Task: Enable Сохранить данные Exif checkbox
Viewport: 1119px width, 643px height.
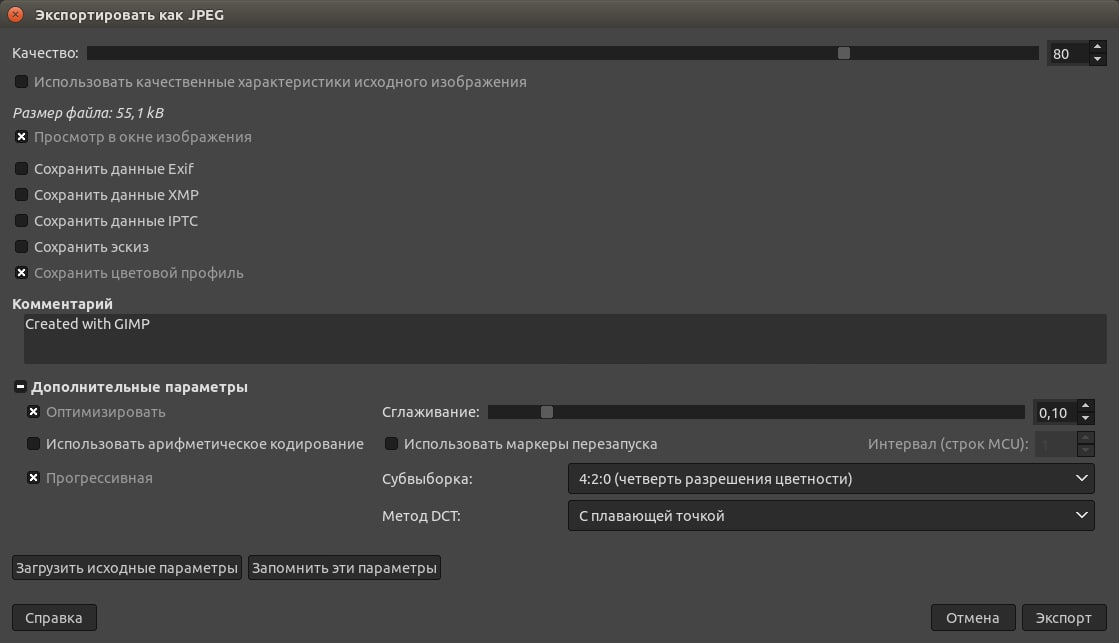Action: (21, 169)
